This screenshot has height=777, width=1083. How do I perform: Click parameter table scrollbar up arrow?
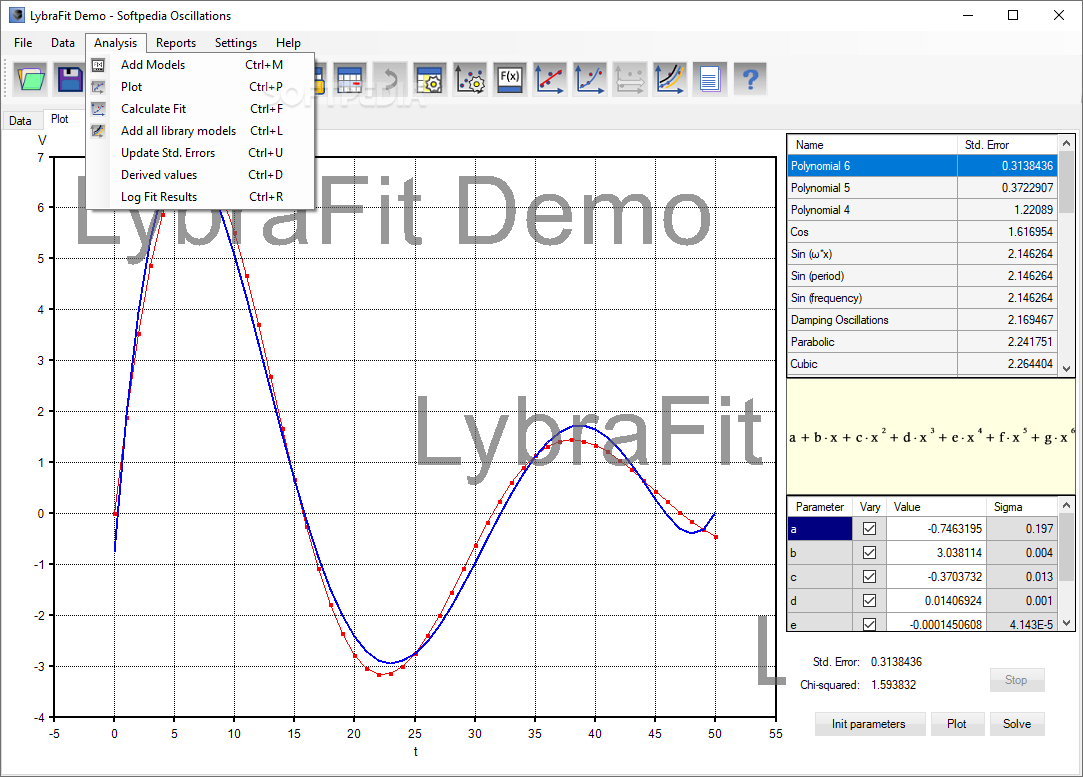[x=1066, y=506]
